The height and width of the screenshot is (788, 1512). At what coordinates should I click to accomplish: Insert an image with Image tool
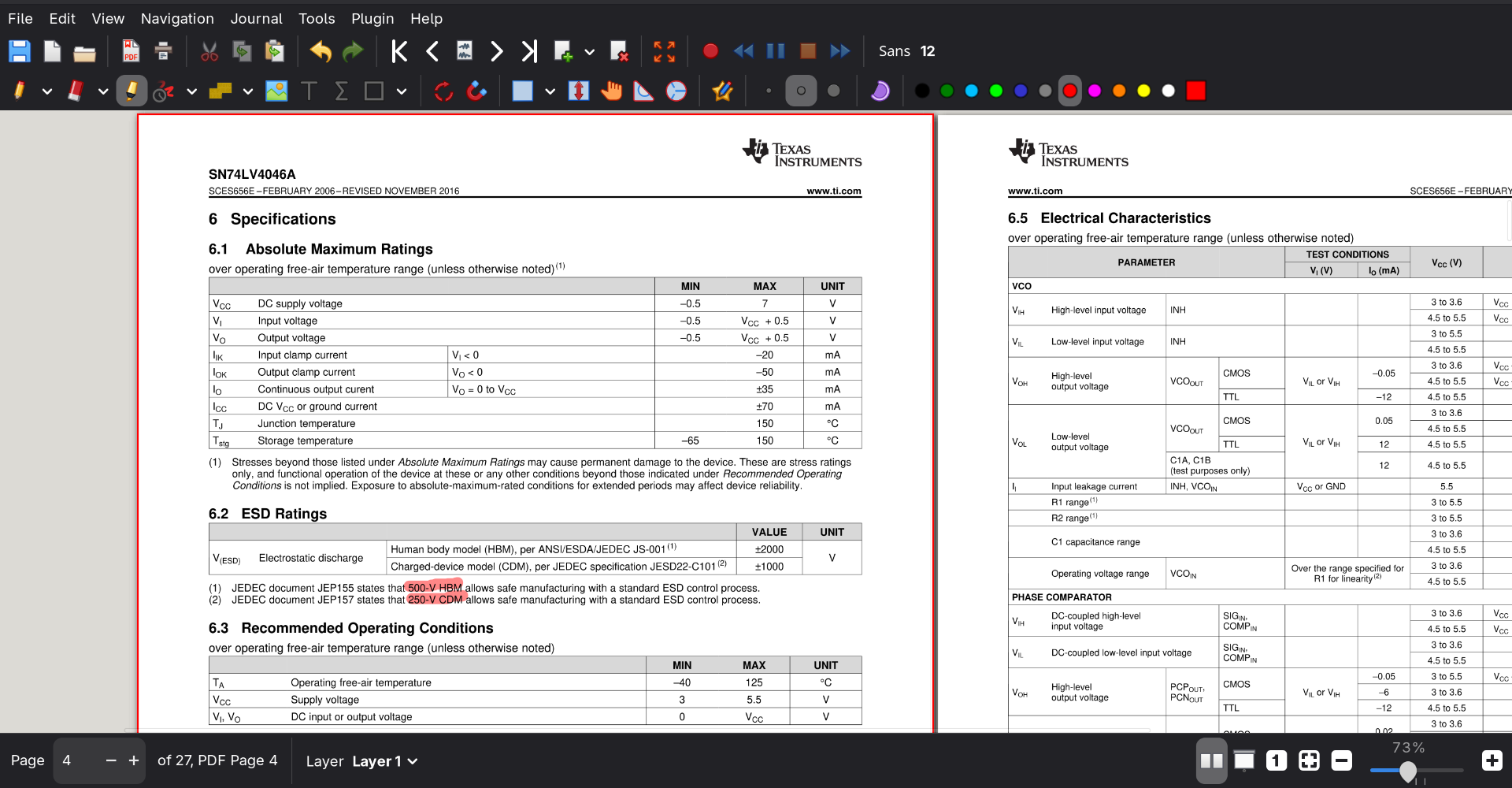276,91
